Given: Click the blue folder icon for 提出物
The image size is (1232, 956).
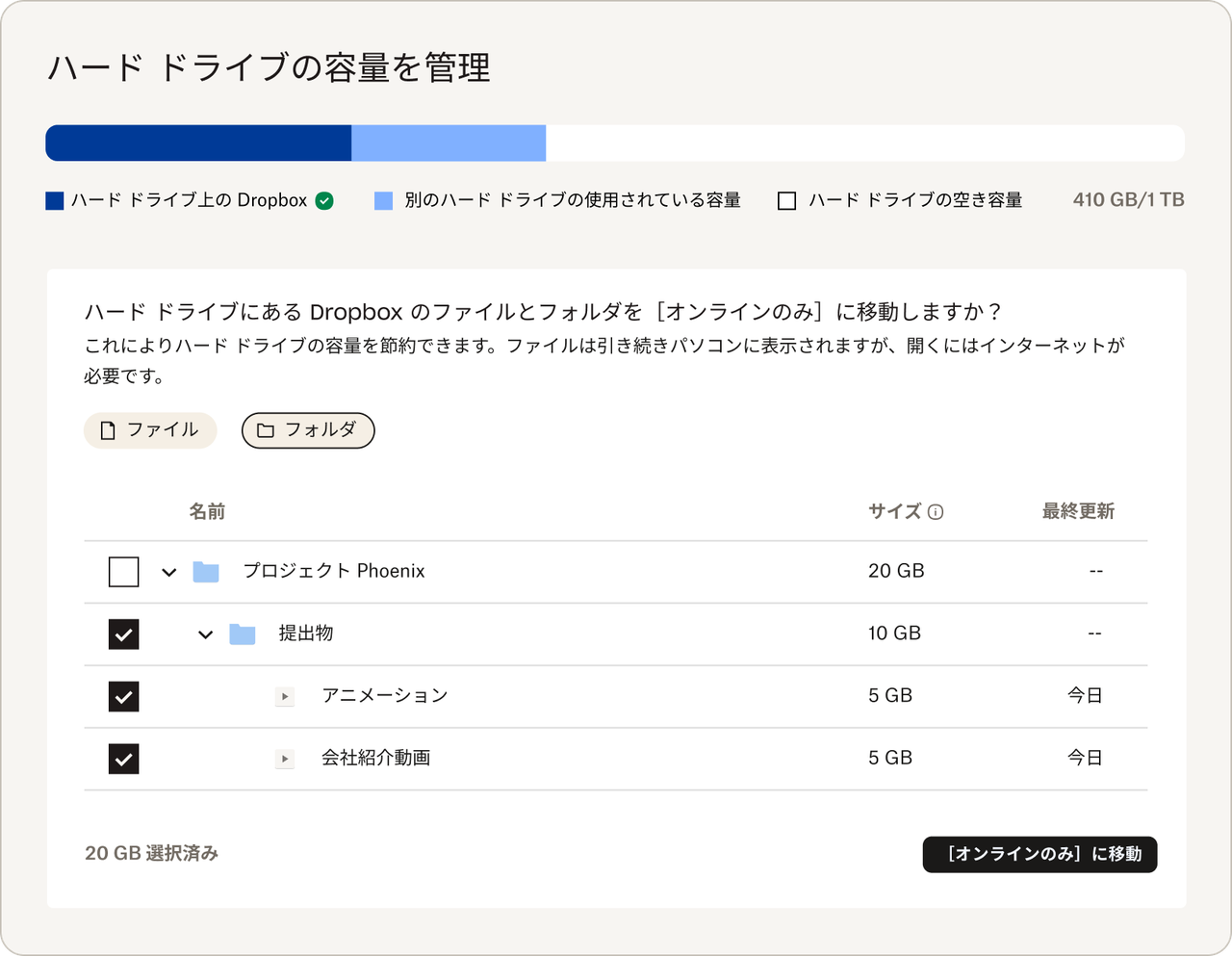Looking at the screenshot, I should coord(242,633).
